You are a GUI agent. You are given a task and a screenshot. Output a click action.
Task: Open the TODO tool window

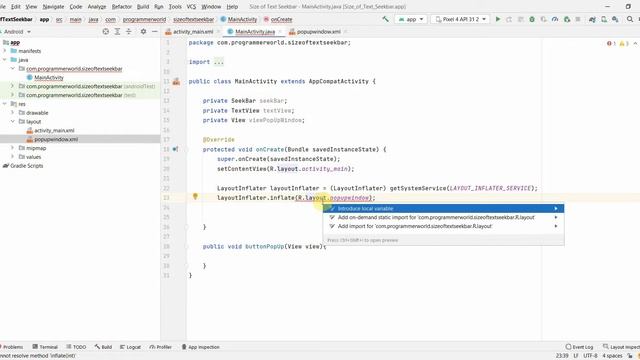point(76,347)
